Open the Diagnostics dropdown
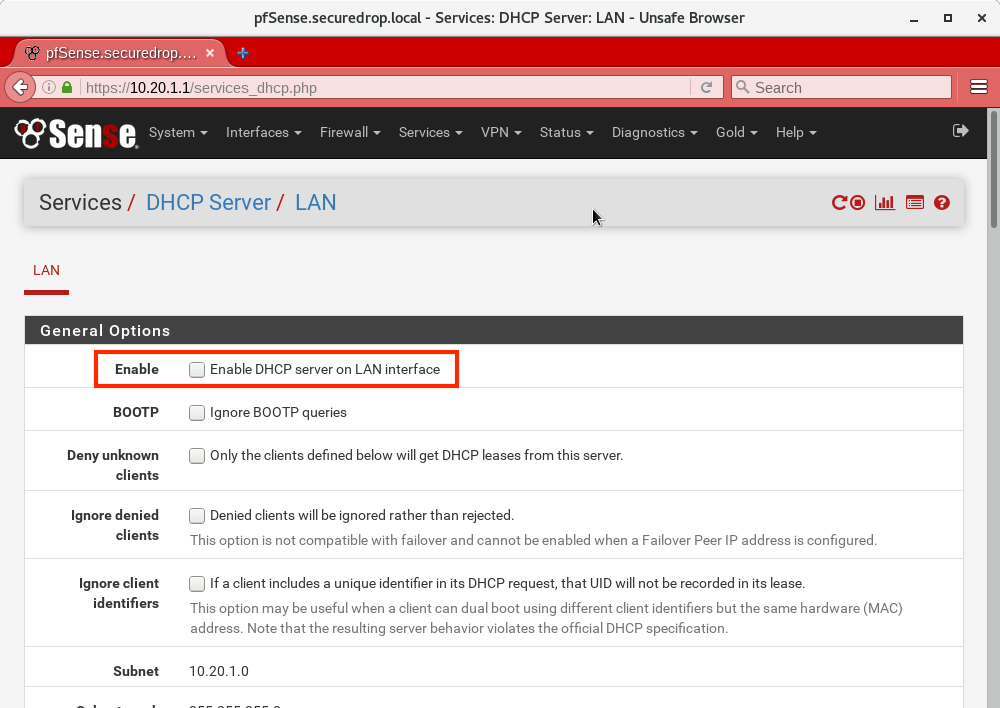Image resolution: width=1000 pixels, height=708 pixels. tap(654, 132)
